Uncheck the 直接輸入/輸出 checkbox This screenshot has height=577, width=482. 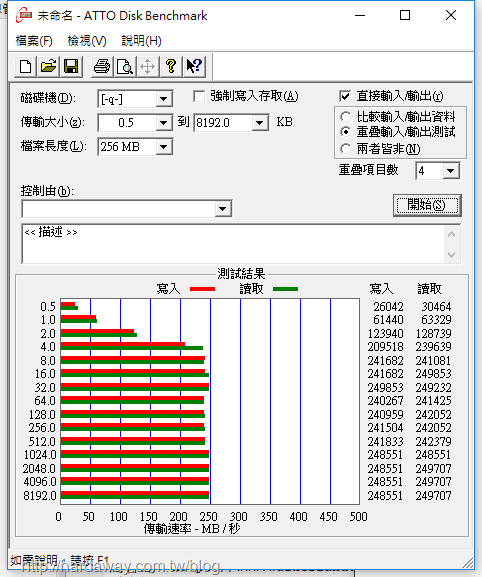coord(345,96)
